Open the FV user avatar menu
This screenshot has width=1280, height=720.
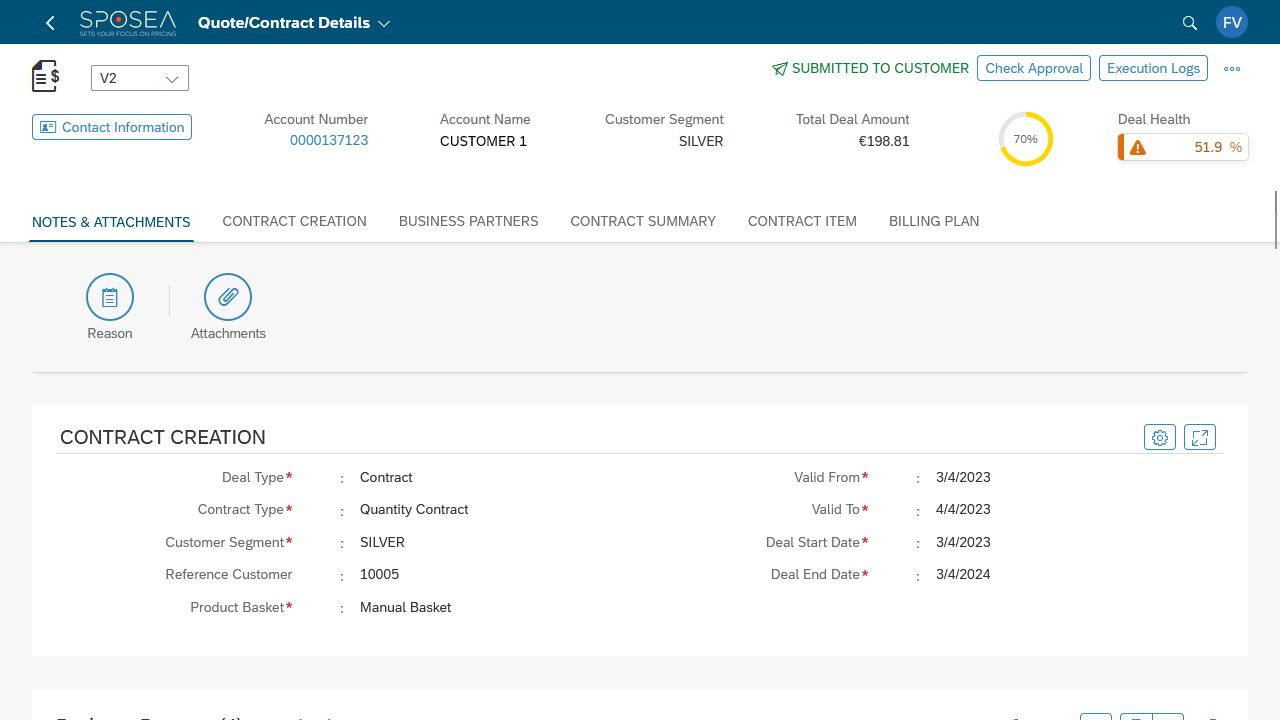coord(1231,21)
